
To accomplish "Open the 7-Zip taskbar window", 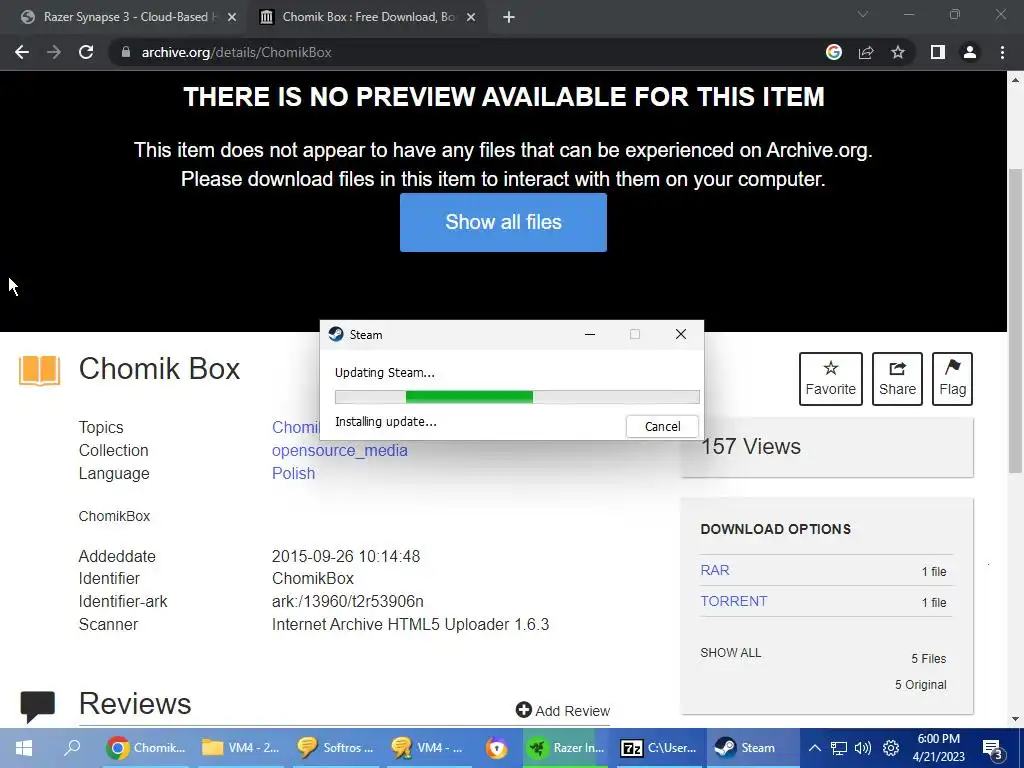I will (x=659, y=748).
